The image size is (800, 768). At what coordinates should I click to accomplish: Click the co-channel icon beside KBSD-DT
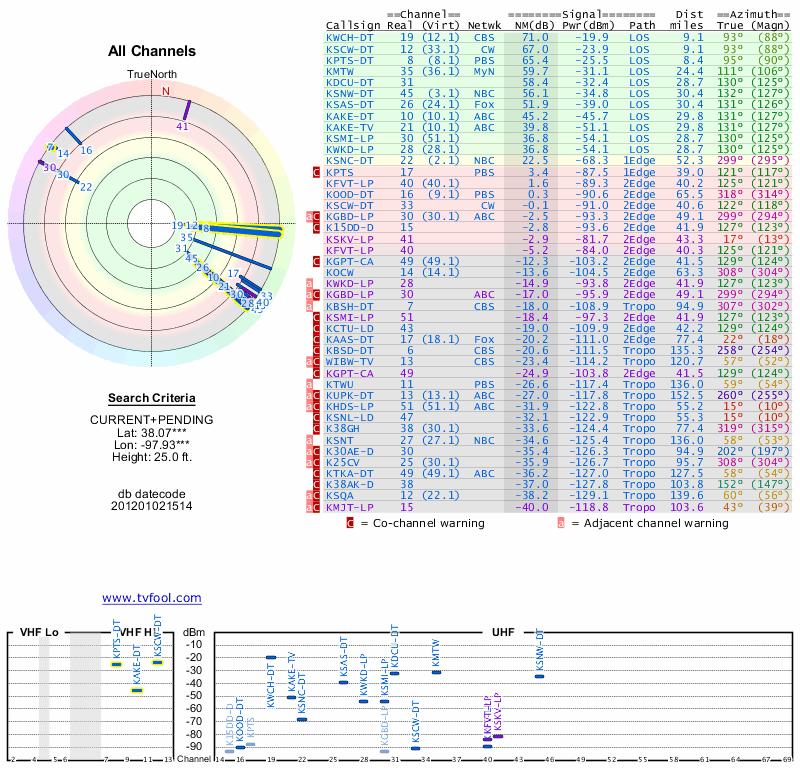point(316,351)
